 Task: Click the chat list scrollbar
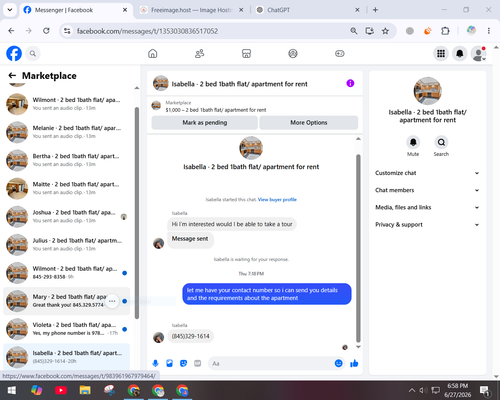[137, 213]
